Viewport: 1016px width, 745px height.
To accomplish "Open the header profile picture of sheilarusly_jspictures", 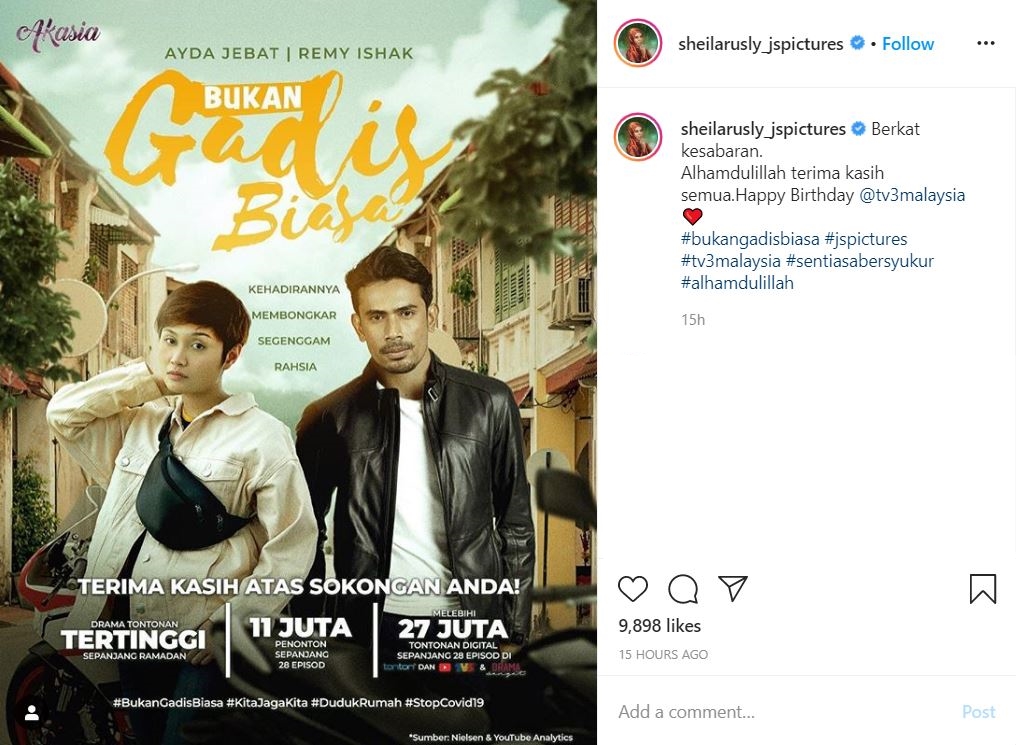I will (638, 43).
